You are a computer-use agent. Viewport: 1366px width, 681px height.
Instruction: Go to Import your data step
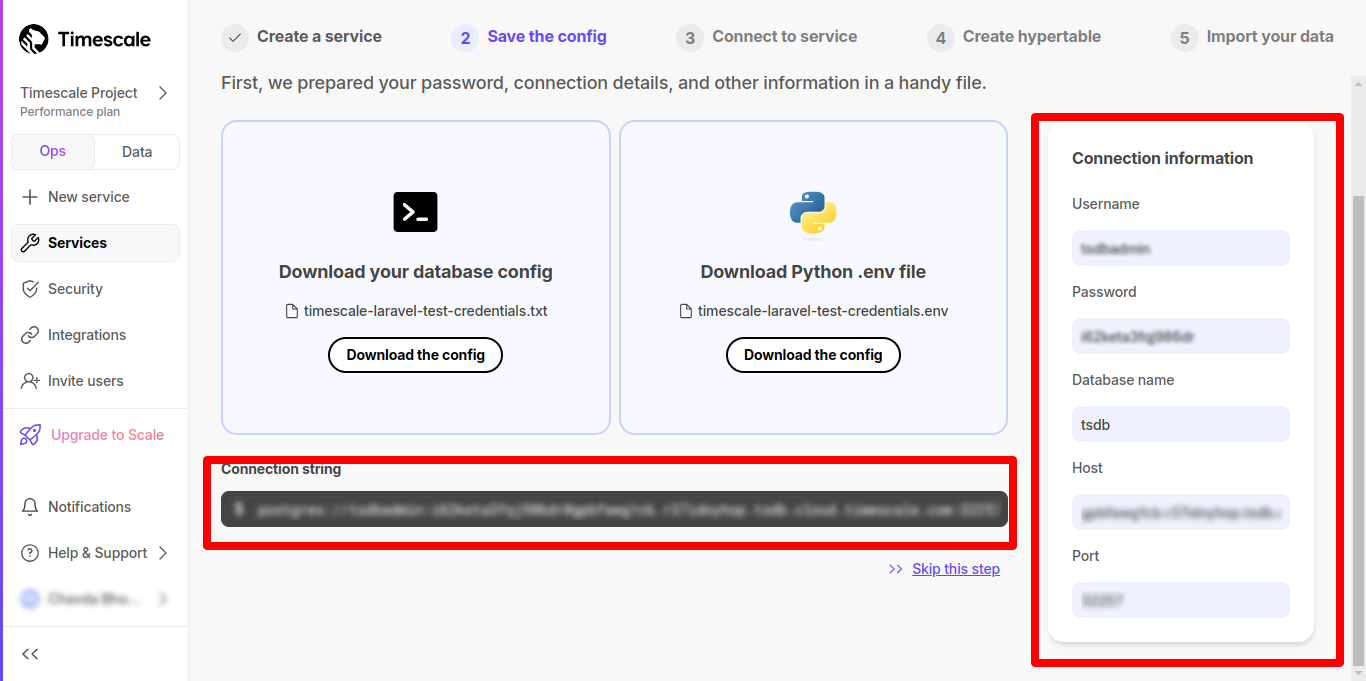coord(1269,36)
